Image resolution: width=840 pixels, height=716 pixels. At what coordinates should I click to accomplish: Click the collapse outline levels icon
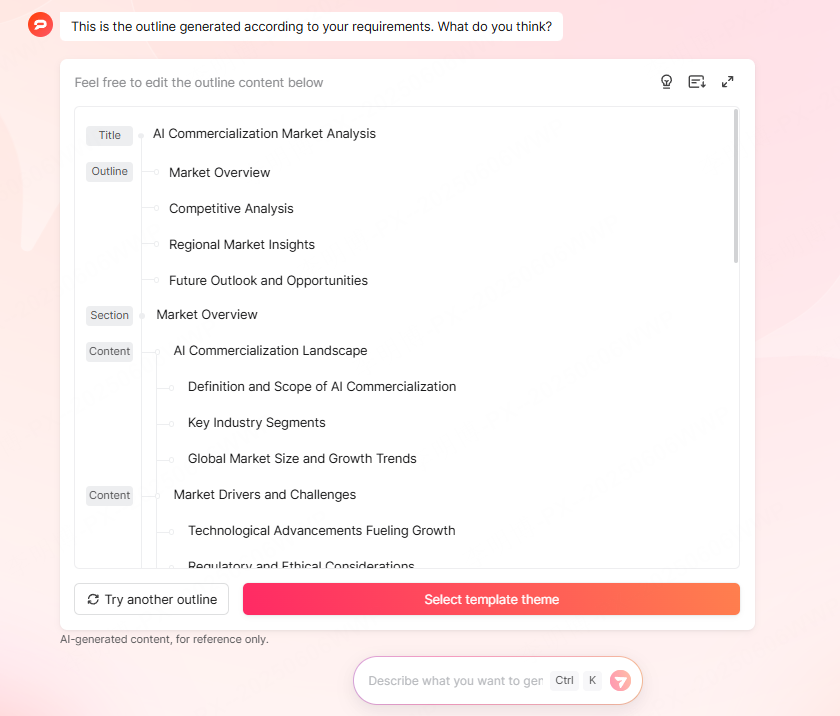(x=697, y=82)
